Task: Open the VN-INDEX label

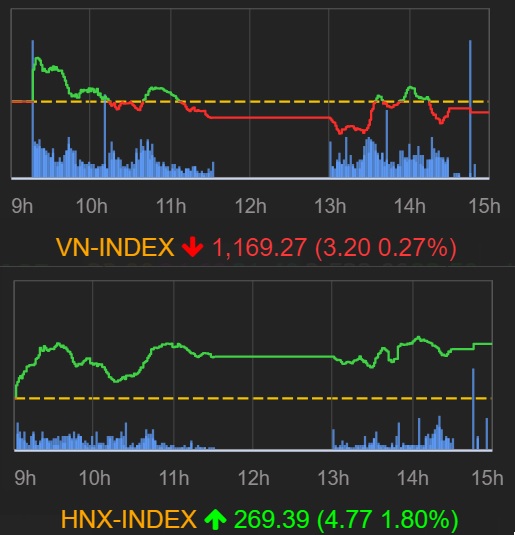Action: (x=115, y=247)
